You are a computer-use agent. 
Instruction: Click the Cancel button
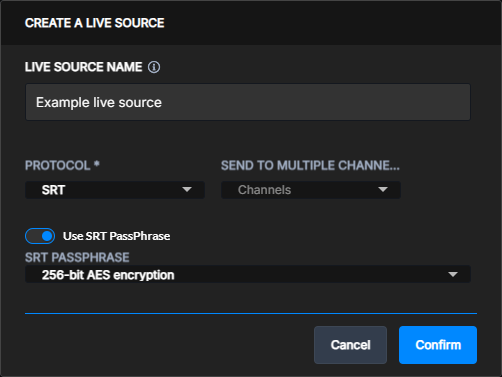pyautogui.click(x=350, y=345)
